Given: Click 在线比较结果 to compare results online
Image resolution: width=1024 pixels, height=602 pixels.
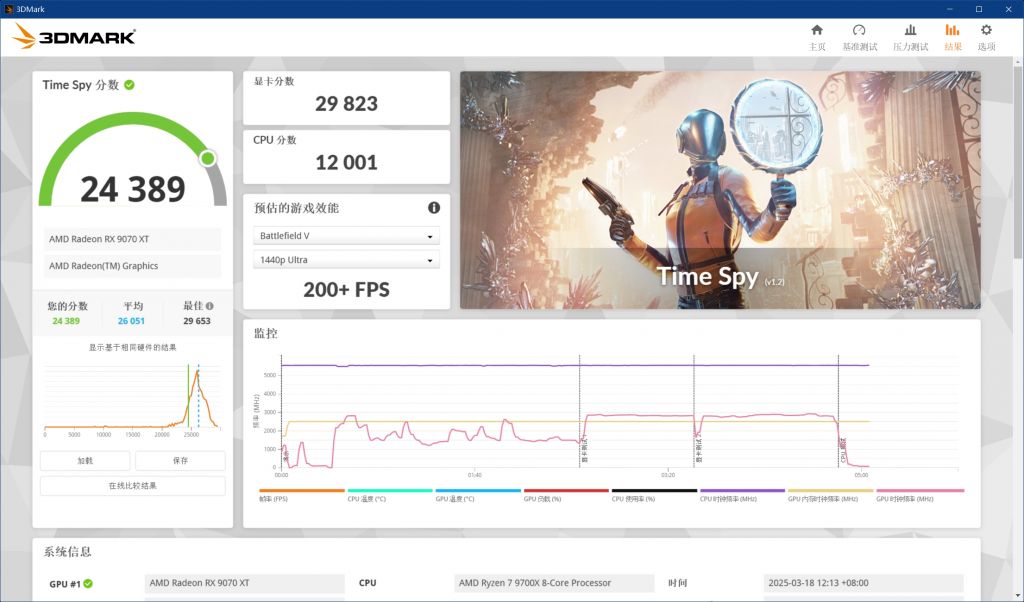Looking at the screenshot, I should click(132, 486).
